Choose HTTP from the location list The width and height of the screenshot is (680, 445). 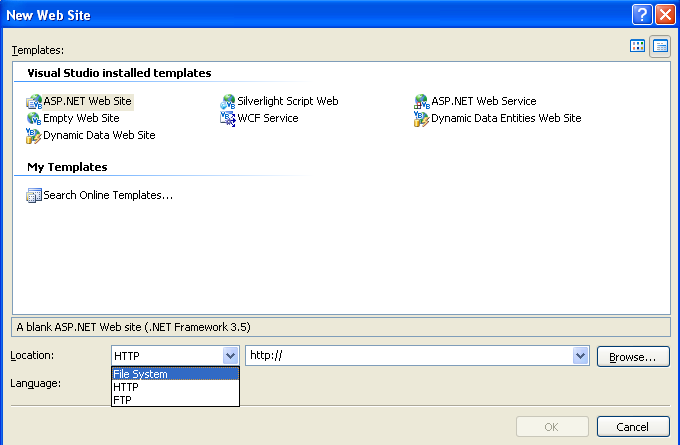pyautogui.click(x=175, y=387)
